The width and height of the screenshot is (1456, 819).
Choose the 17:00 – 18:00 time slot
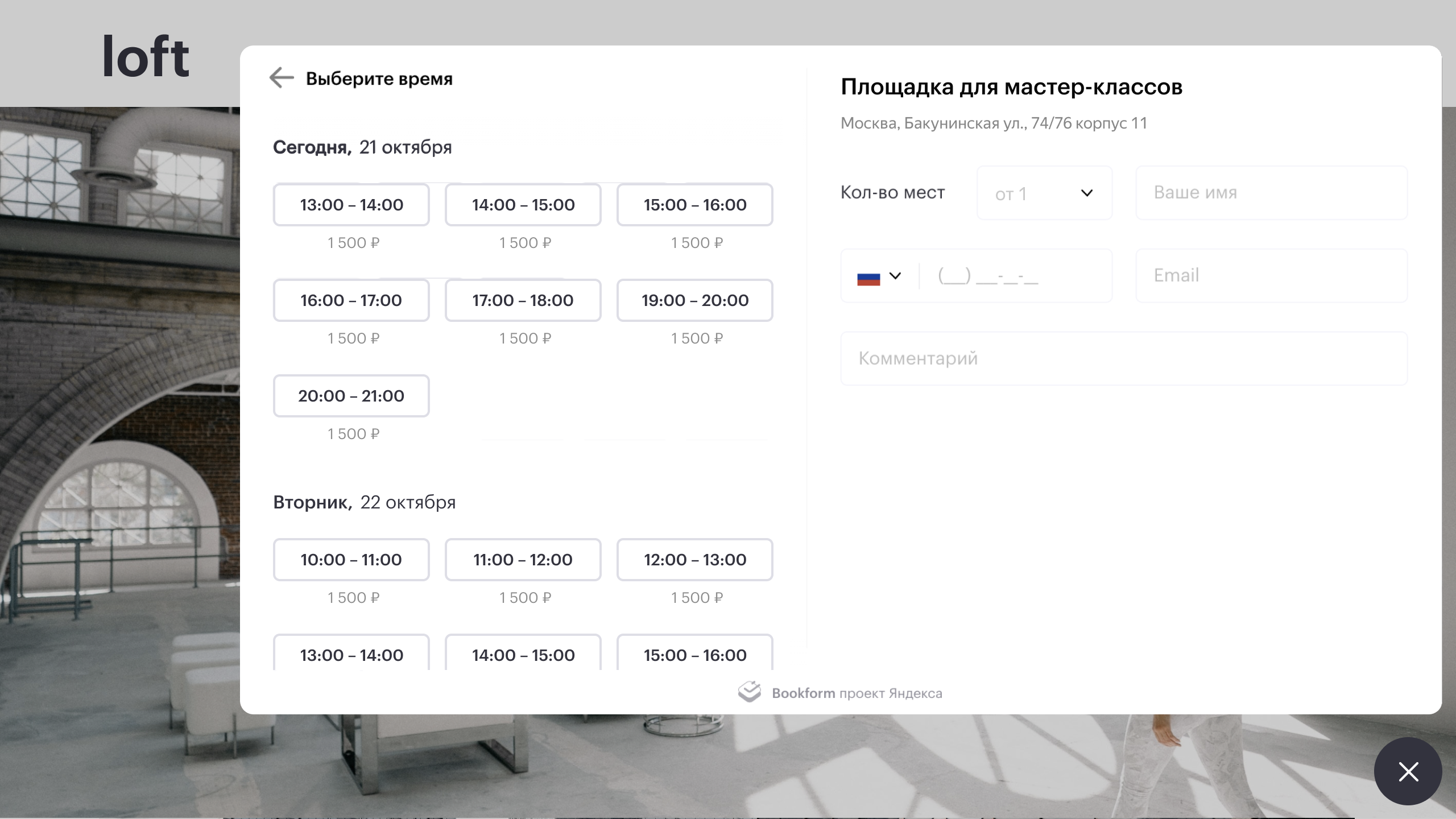click(x=523, y=300)
